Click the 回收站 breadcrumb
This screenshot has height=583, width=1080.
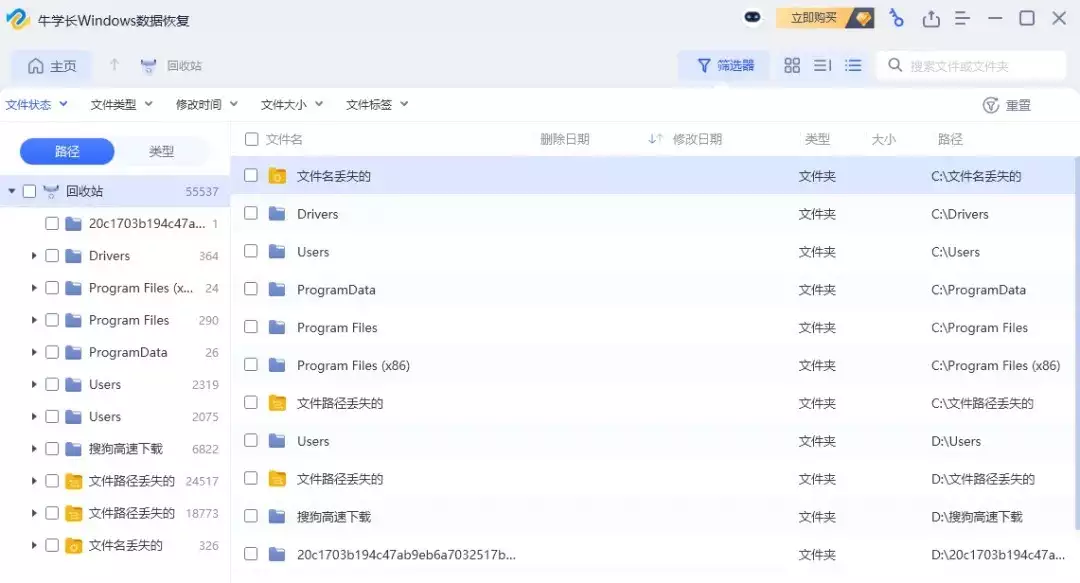[184, 66]
